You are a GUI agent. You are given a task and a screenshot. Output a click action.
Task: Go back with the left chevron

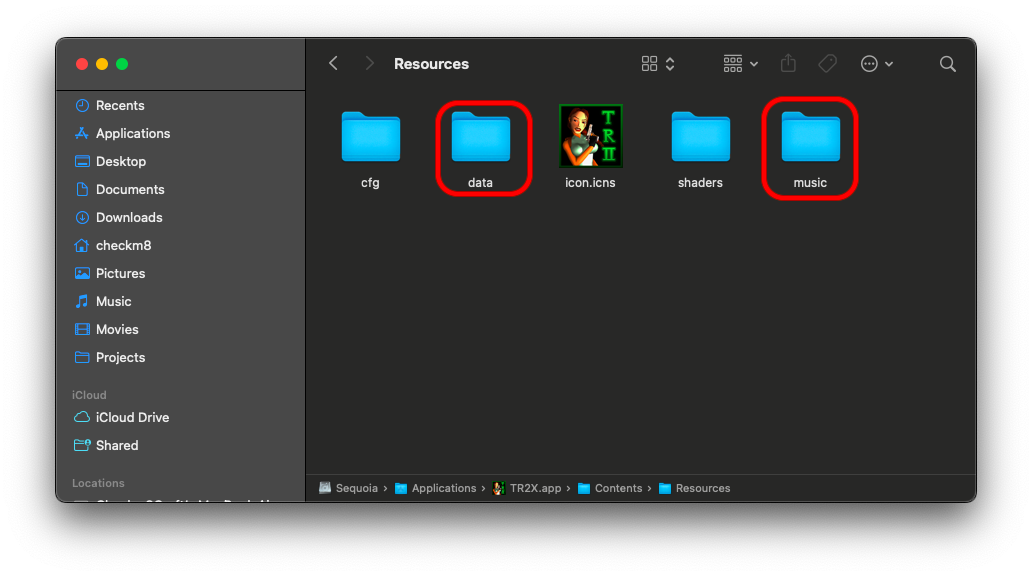tap(334, 64)
